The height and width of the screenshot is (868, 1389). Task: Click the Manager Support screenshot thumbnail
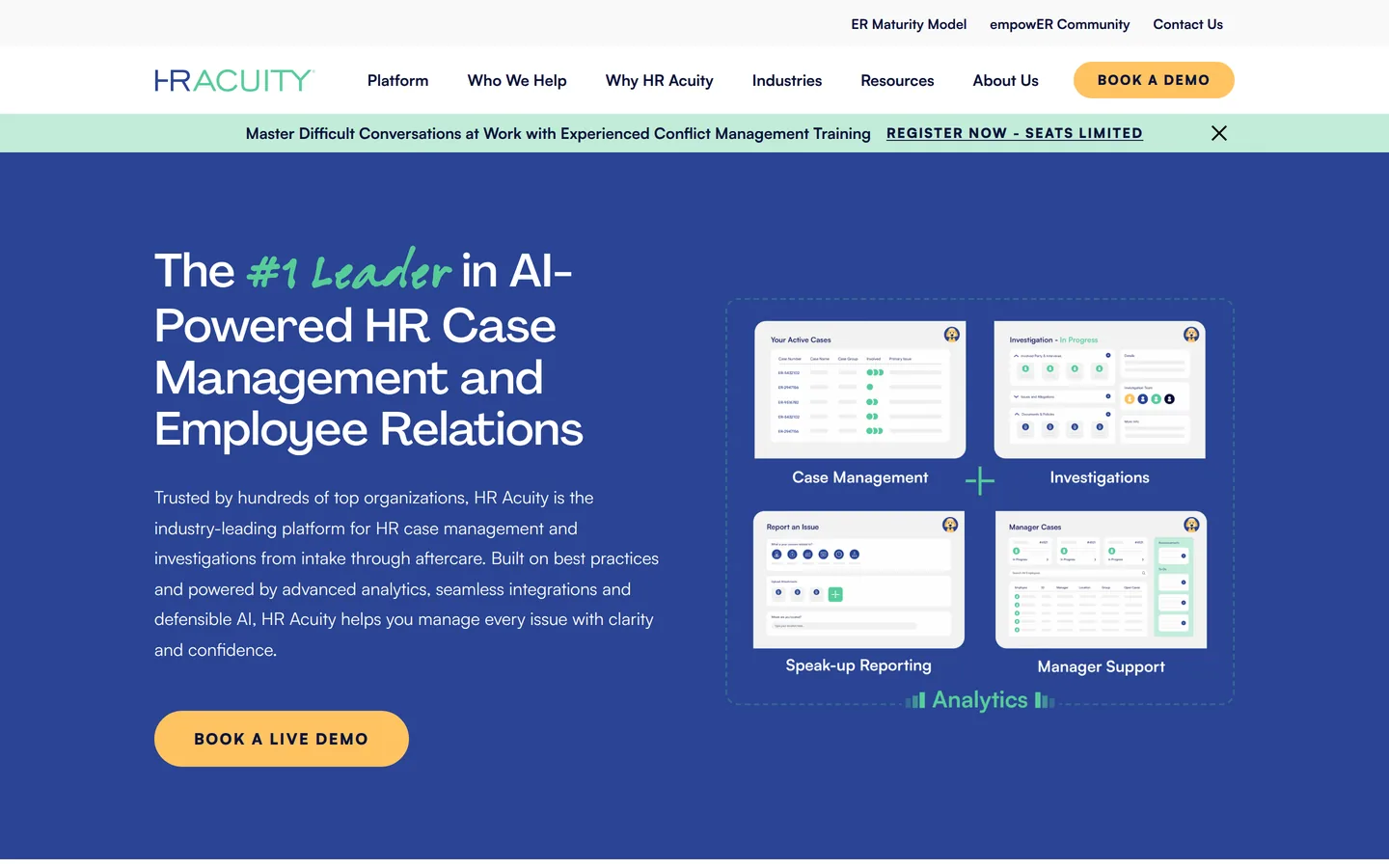(1101, 580)
